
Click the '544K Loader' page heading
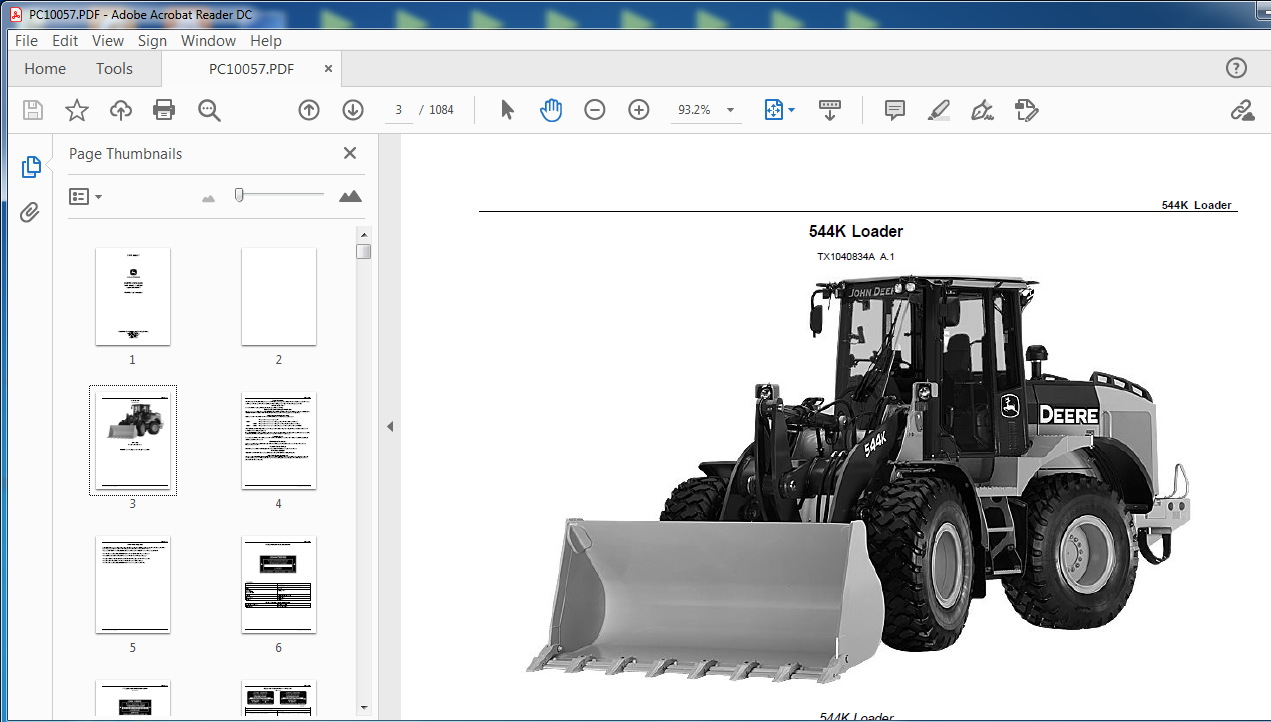click(856, 231)
